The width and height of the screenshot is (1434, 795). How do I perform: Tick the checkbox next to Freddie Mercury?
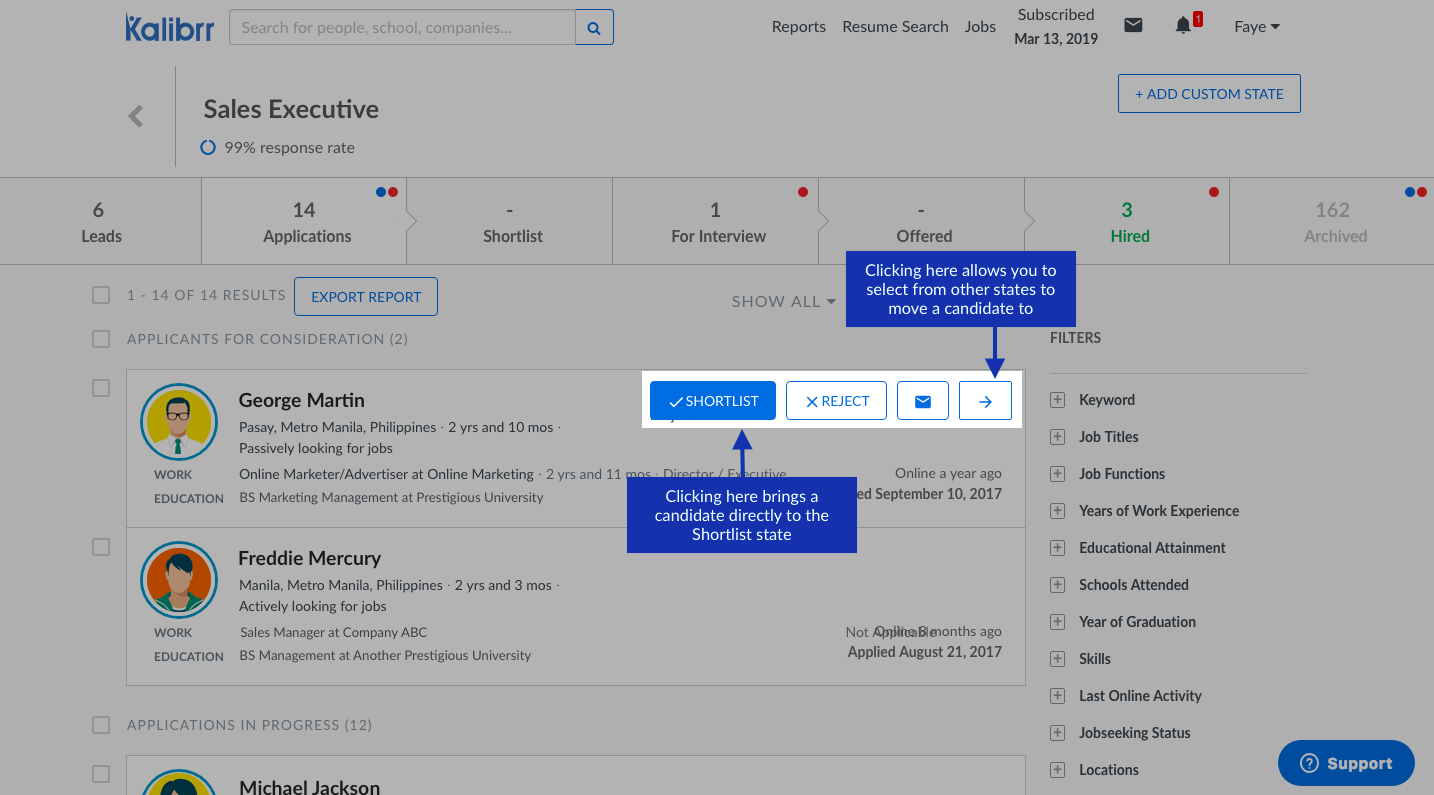point(101,547)
